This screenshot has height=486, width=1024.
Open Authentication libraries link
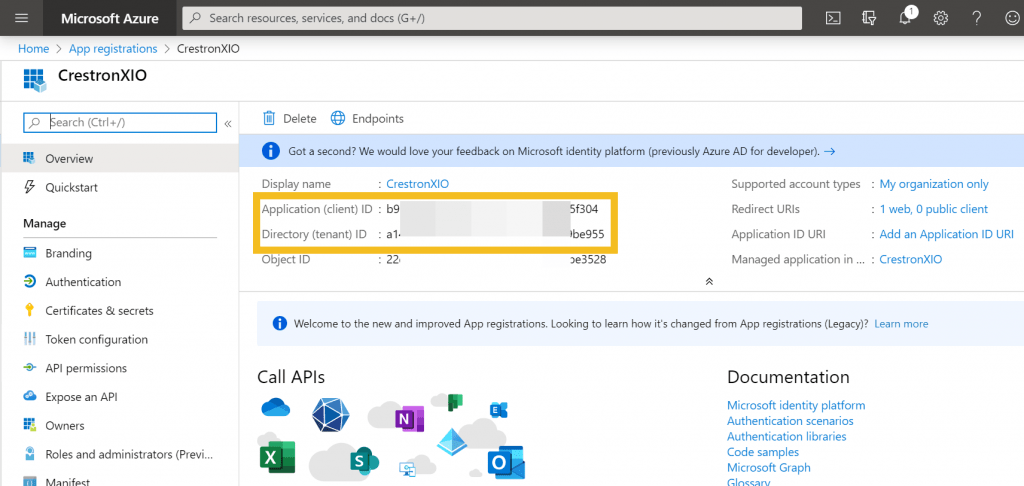tap(786, 436)
